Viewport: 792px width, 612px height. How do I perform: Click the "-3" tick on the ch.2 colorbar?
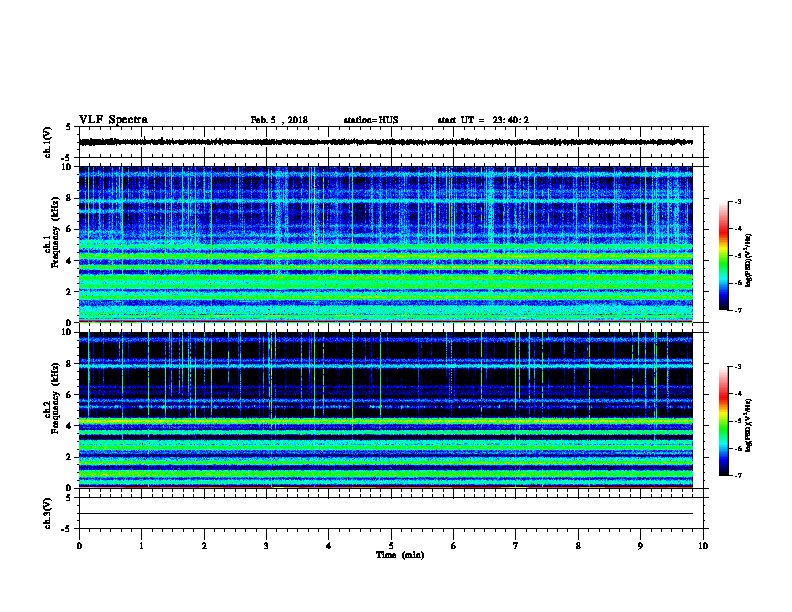738,367
